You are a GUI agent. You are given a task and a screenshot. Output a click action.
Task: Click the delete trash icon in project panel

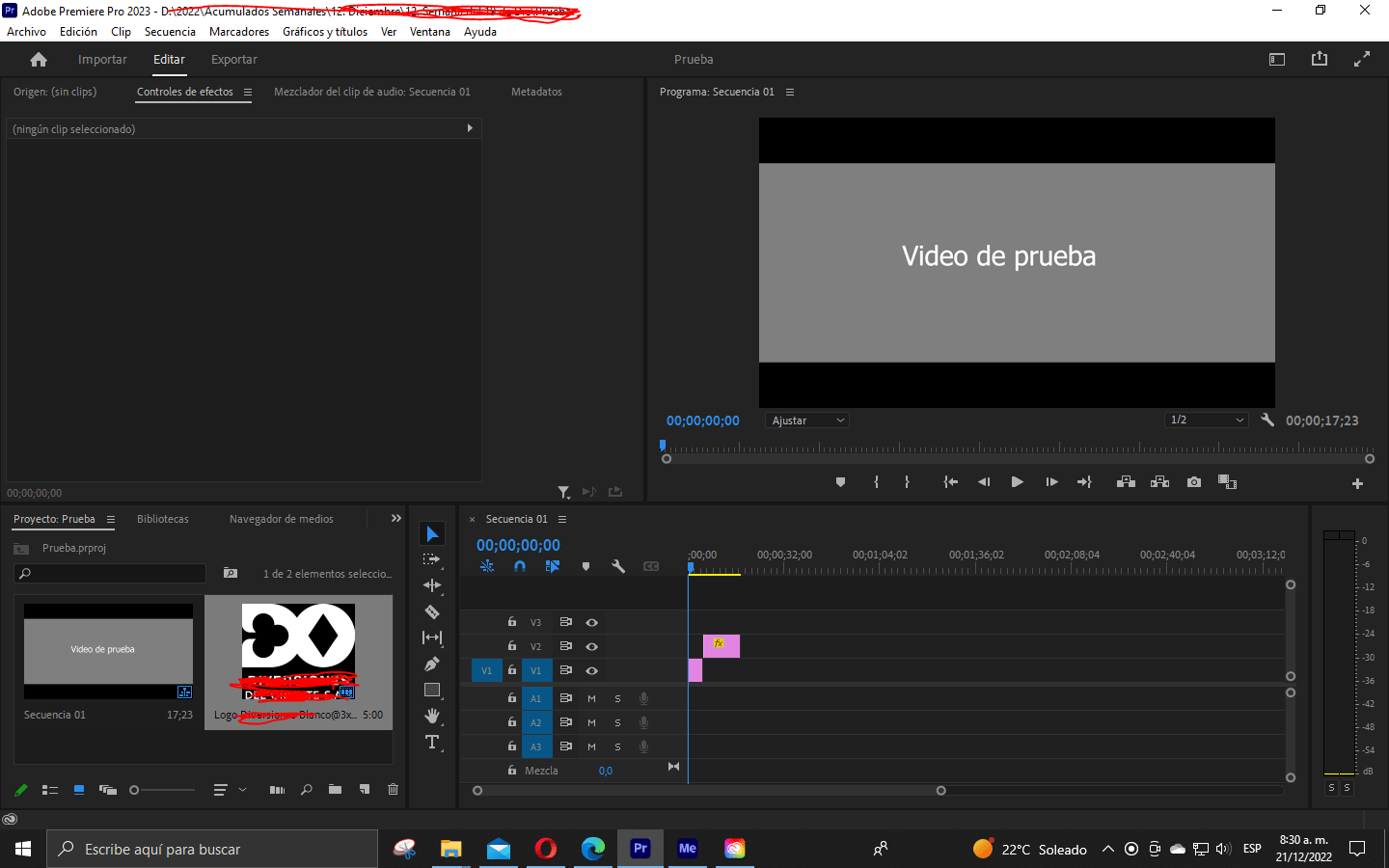392,789
